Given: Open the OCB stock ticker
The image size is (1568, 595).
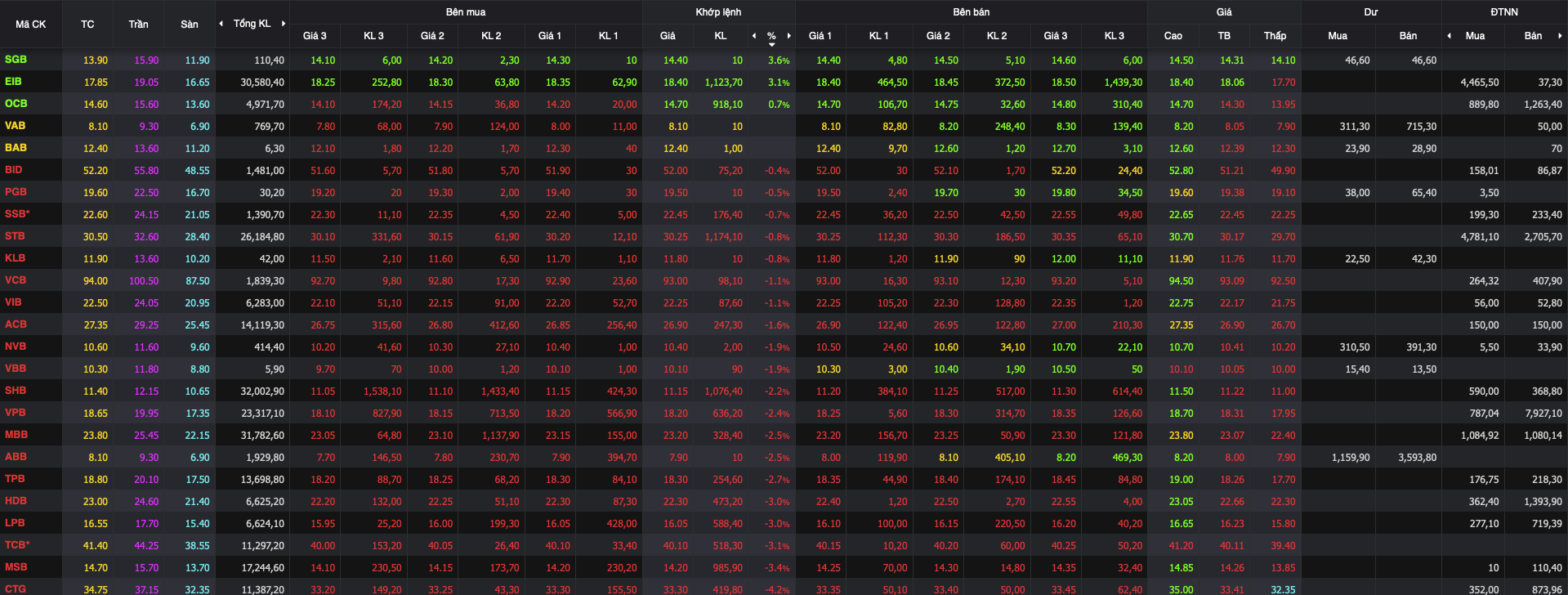Looking at the screenshot, I should 16,104.
